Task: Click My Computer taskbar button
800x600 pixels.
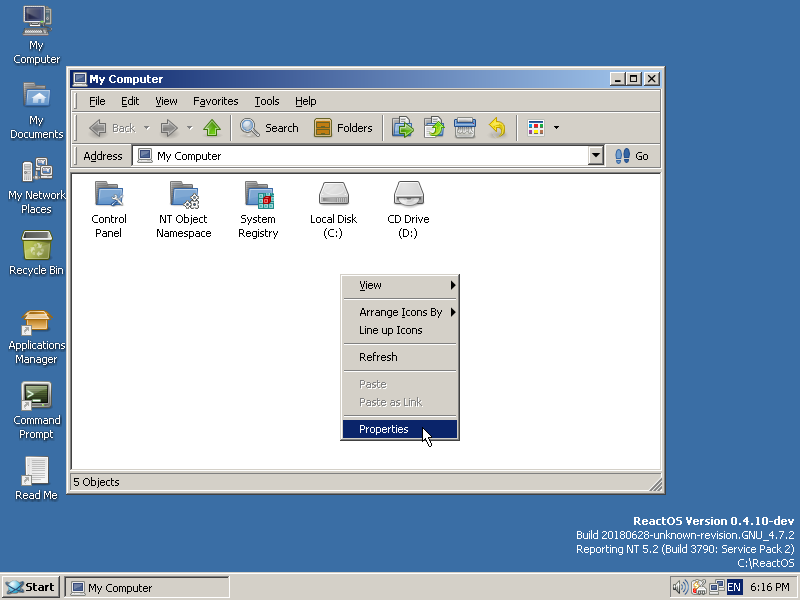Action: click(147, 588)
